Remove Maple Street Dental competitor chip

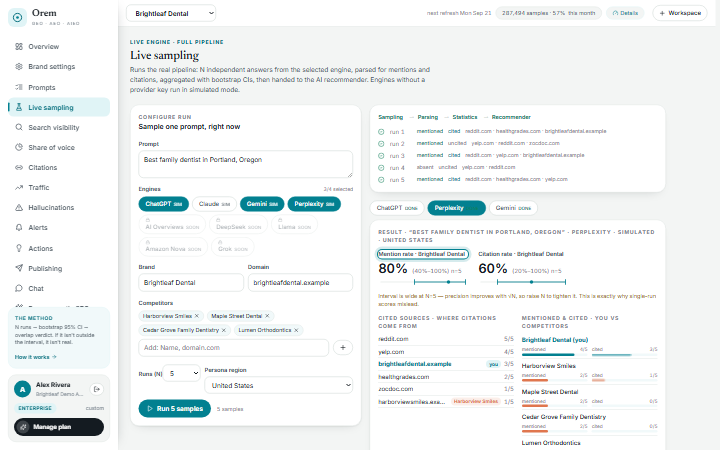[267, 316]
